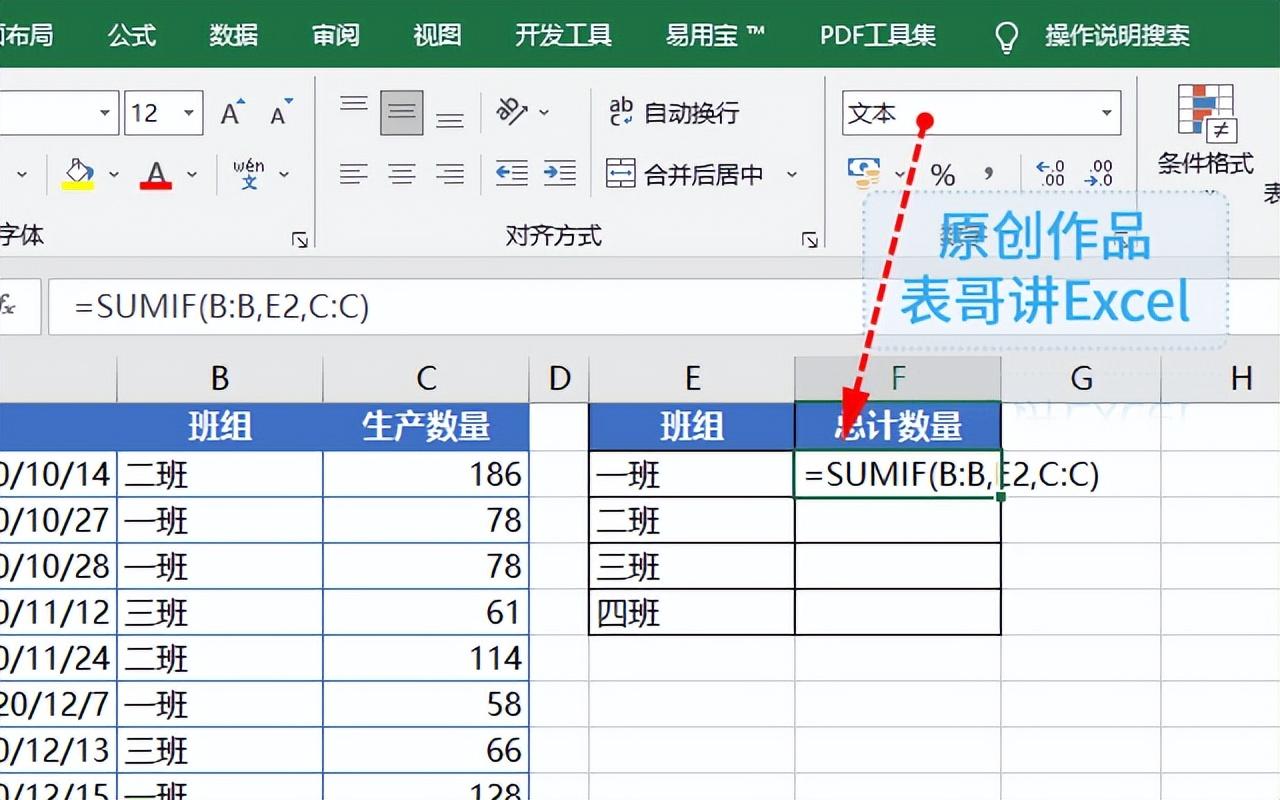Image resolution: width=1280 pixels, height=800 pixels.
Task: Click the lightbulb icon beside 操作说明搜索
Action: click(x=1006, y=37)
